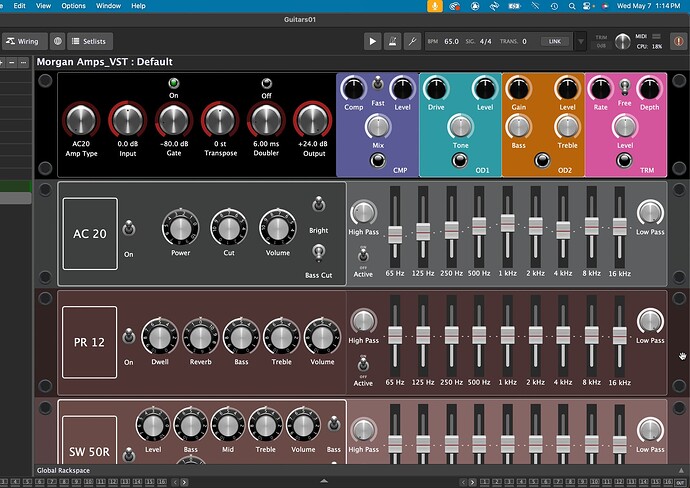Click the PR 12 Reverb knob
The height and width of the screenshot is (488, 690).
tap(201, 337)
